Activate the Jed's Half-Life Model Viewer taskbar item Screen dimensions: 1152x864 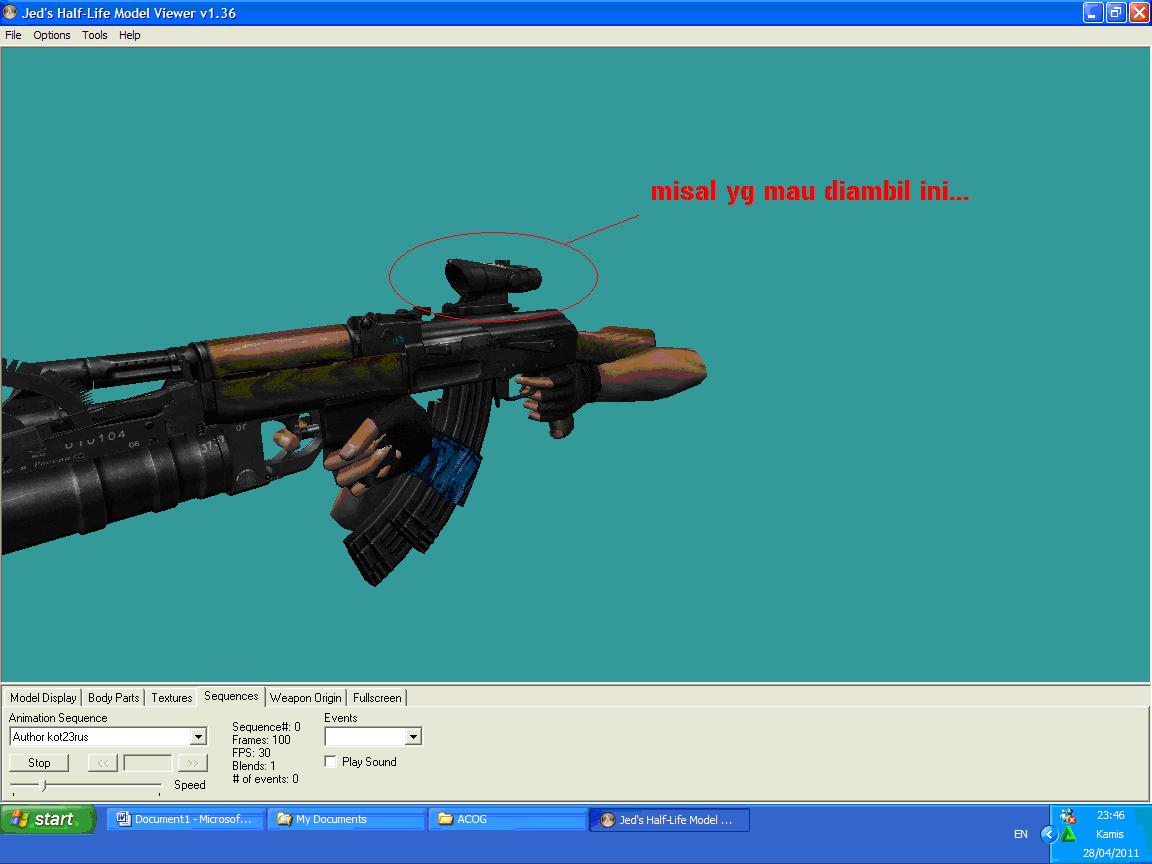[668, 818]
